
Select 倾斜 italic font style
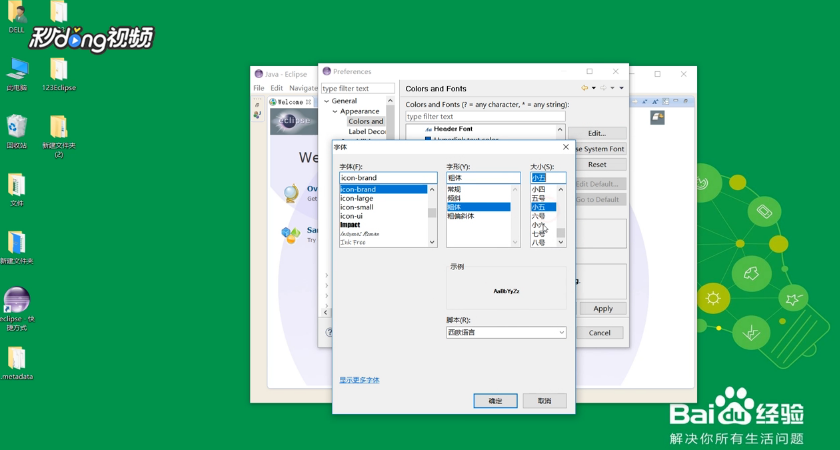454,198
